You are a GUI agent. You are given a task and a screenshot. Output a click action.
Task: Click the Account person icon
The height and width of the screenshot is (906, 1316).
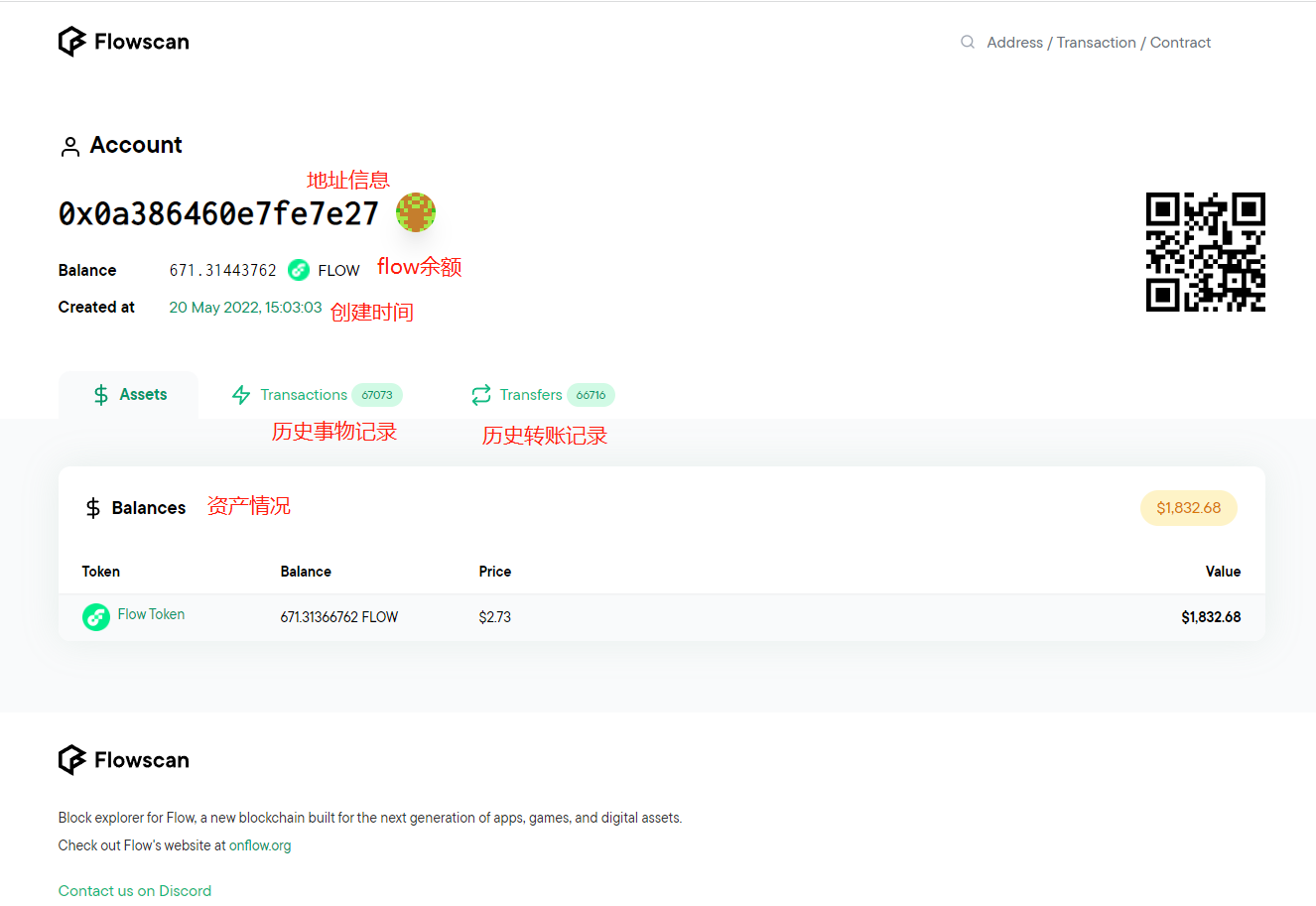point(69,147)
